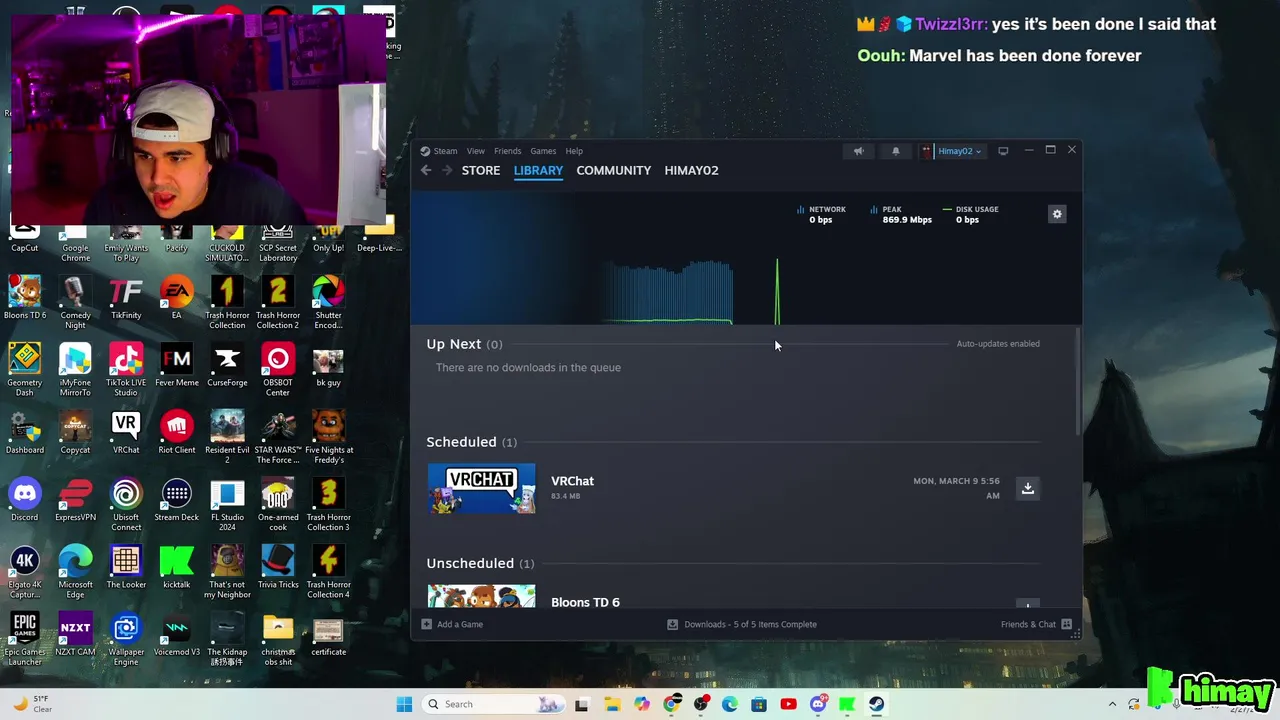Open the Wallpaper Engine desktop icon
The height and width of the screenshot is (720, 1280).
[126, 639]
